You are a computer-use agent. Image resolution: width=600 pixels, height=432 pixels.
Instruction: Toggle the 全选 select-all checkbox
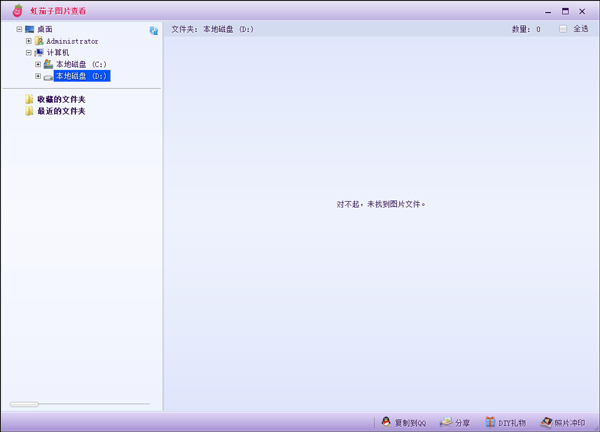(563, 29)
